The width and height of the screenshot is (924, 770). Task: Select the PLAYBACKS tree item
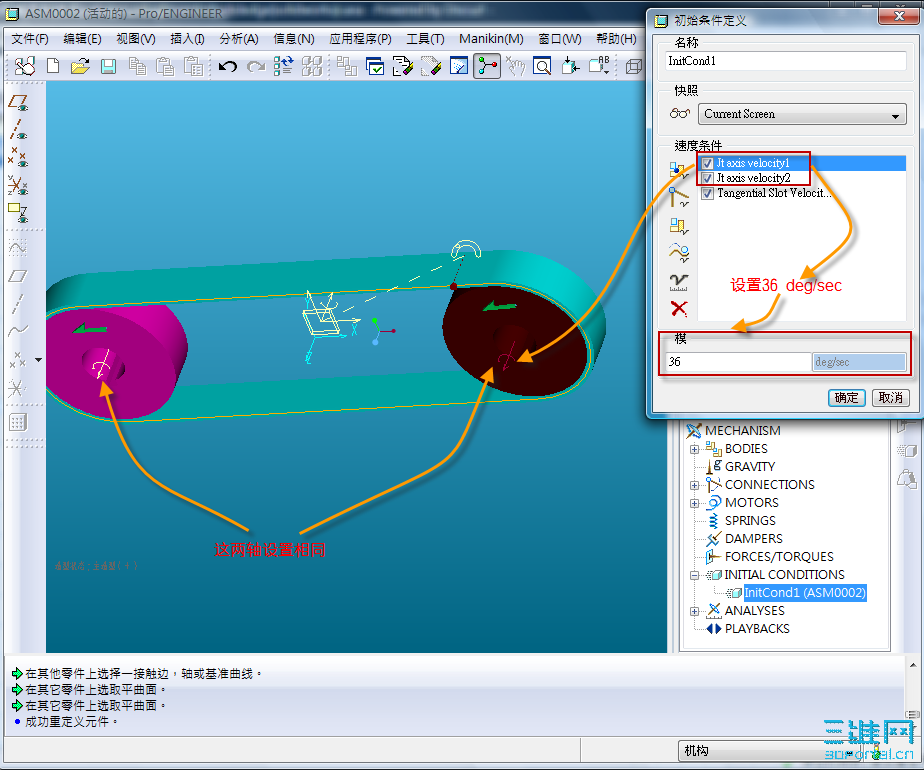point(757,629)
